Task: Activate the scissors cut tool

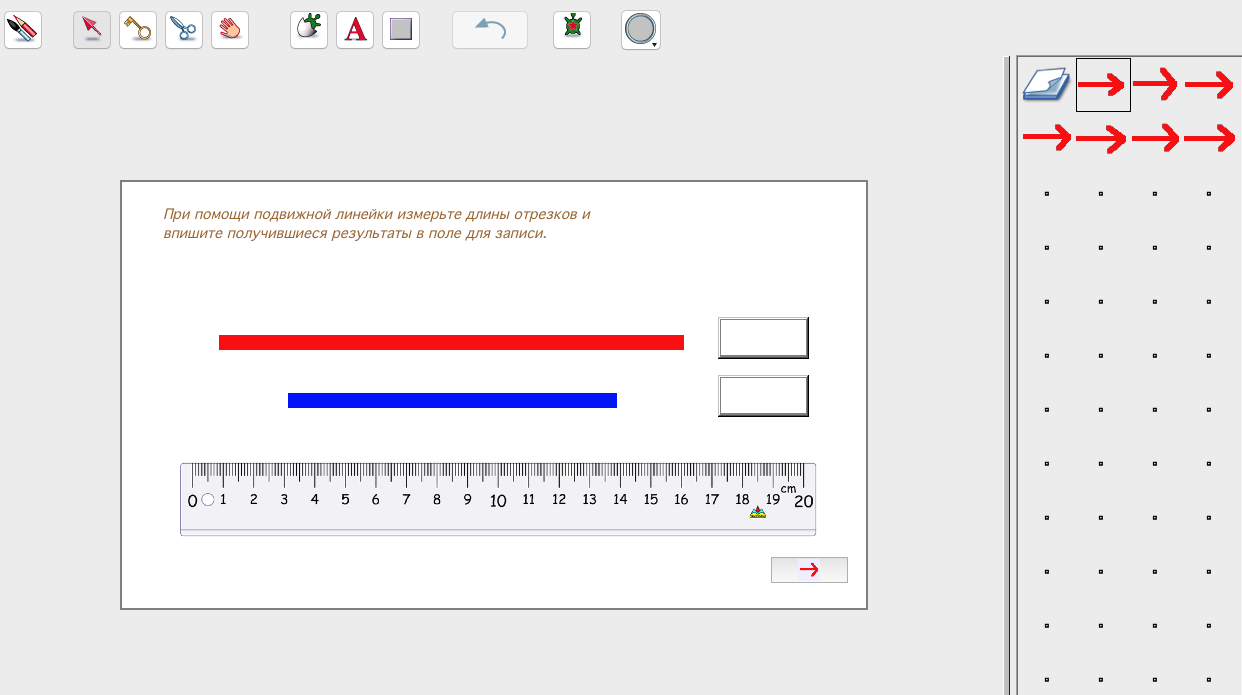Action: pos(184,30)
